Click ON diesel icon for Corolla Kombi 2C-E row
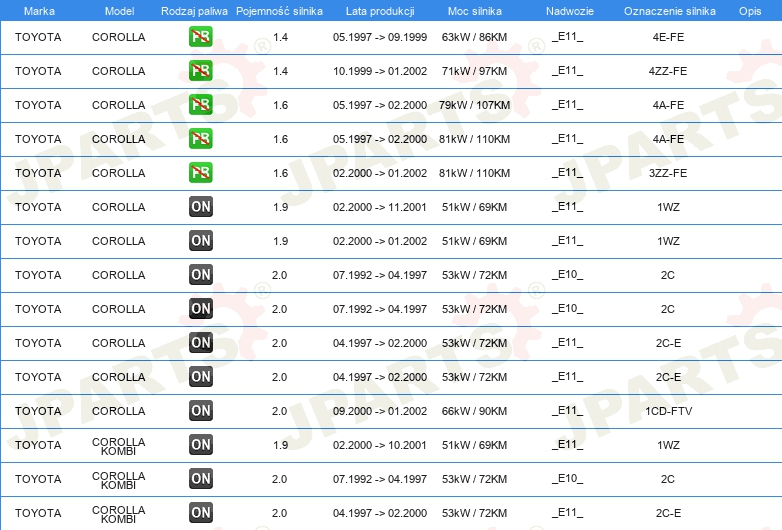The image size is (782, 530). click(200, 512)
